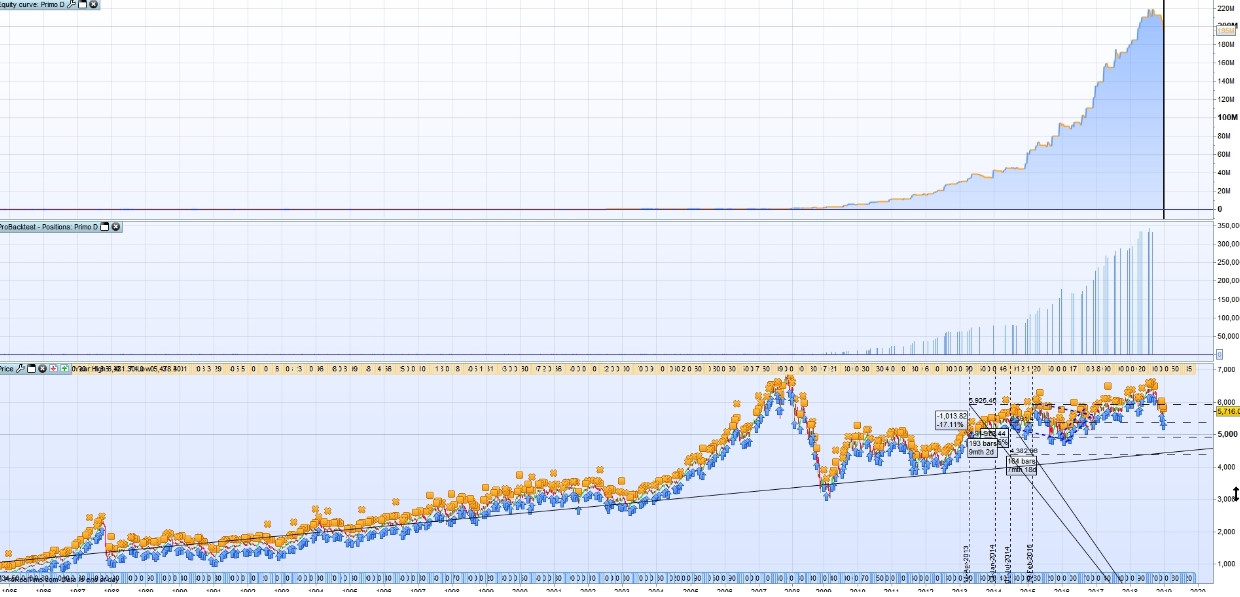Click the Price panel title label
The image size is (1240, 597).
click(6, 368)
